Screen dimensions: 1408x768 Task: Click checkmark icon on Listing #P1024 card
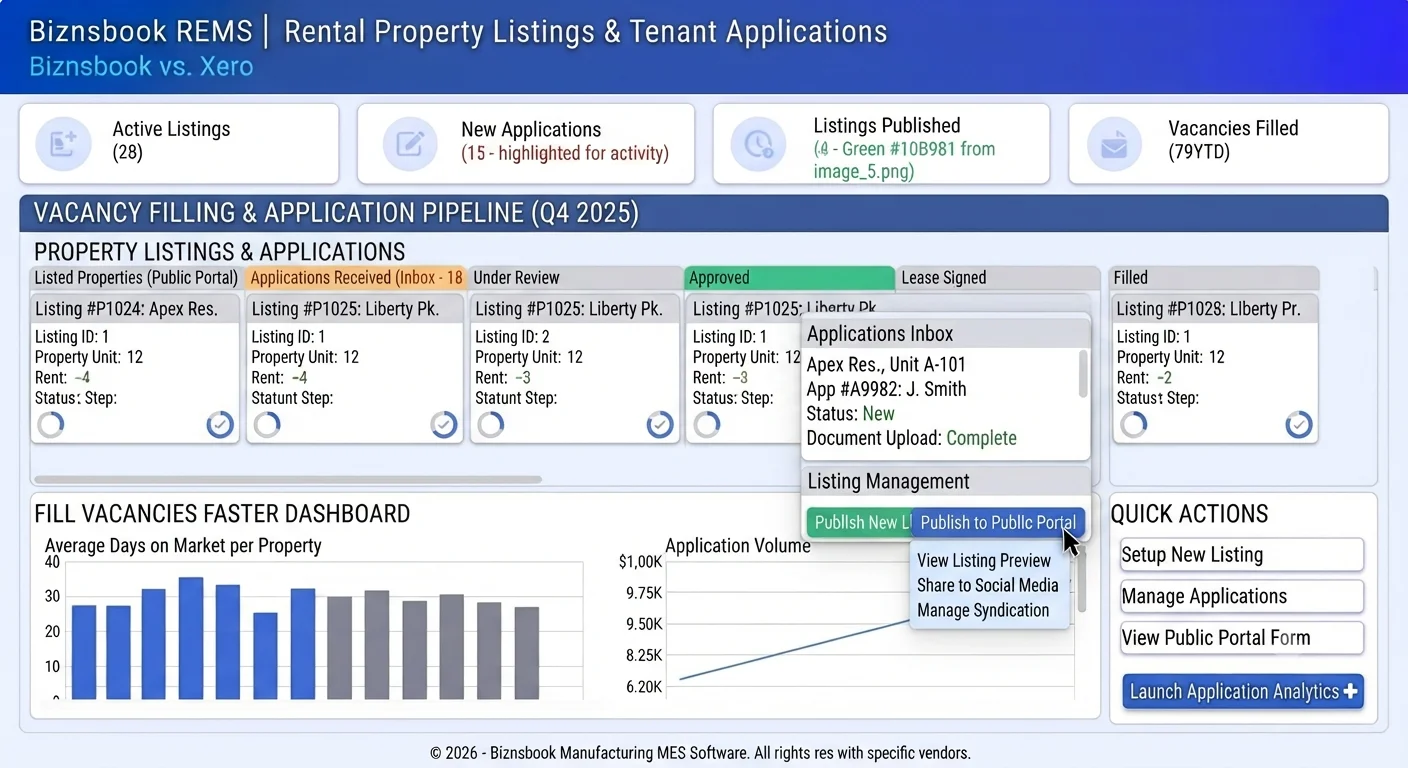pos(220,425)
